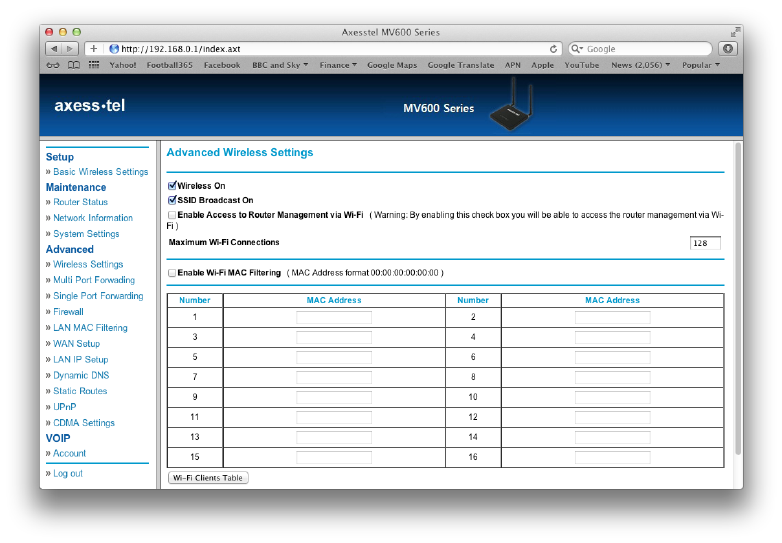Click the downloads button beside search
The width and height of the screenshot is (782, 543).
[x=728, y=48]
